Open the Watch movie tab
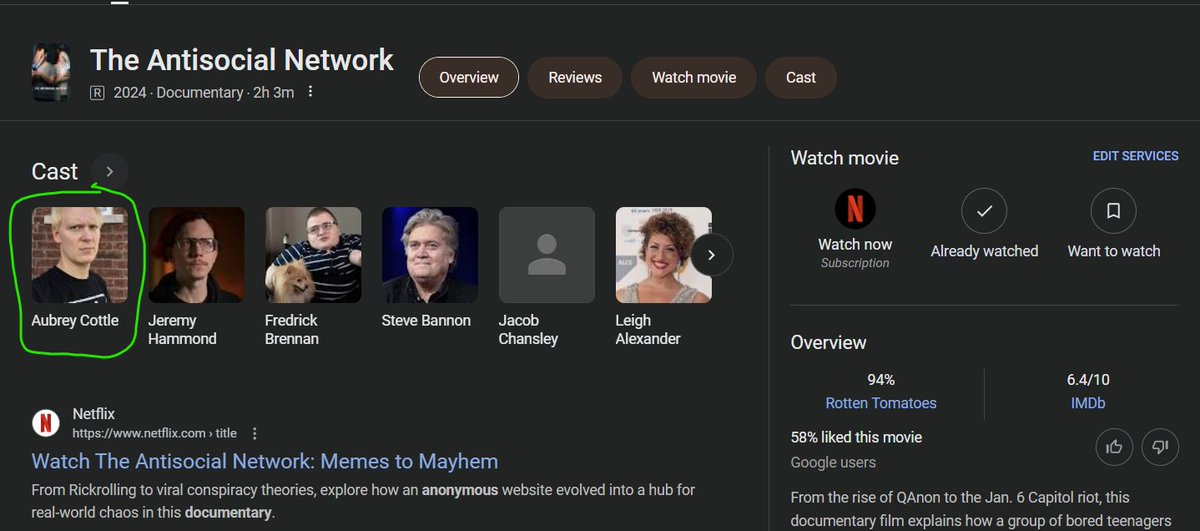This screenshot has height=531, width=1200. coord(694,77)
